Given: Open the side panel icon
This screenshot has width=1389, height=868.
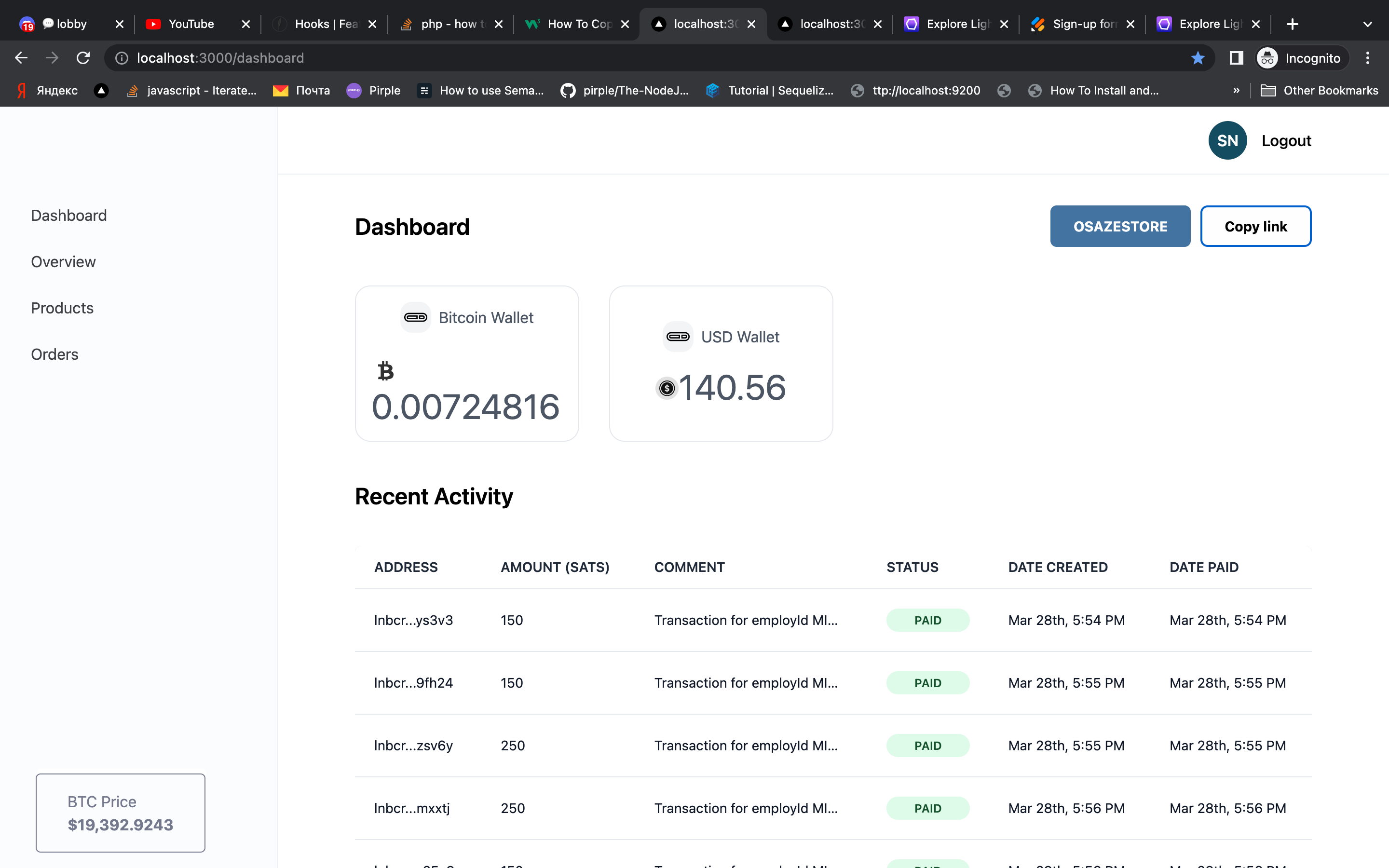Looking at the screenshot, I should pos(1236,58).
